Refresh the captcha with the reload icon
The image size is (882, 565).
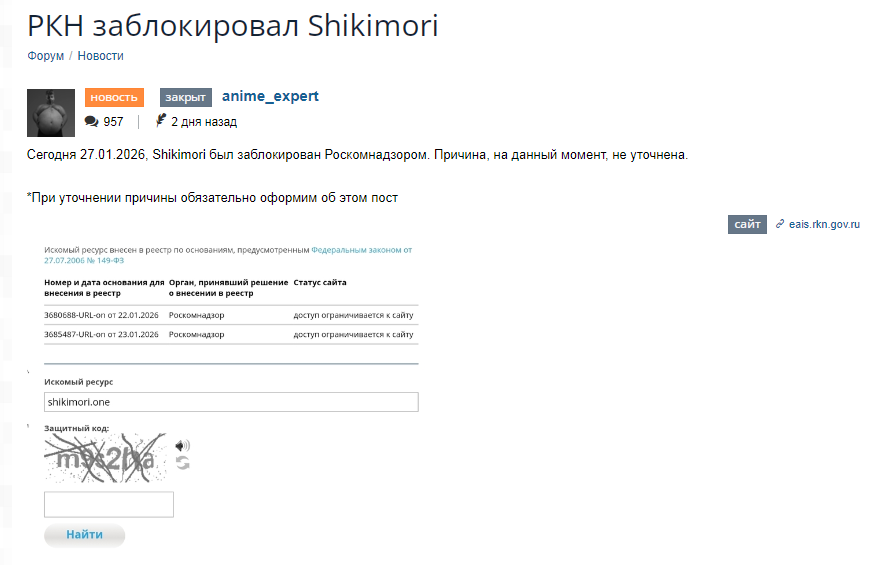(181, 463)
